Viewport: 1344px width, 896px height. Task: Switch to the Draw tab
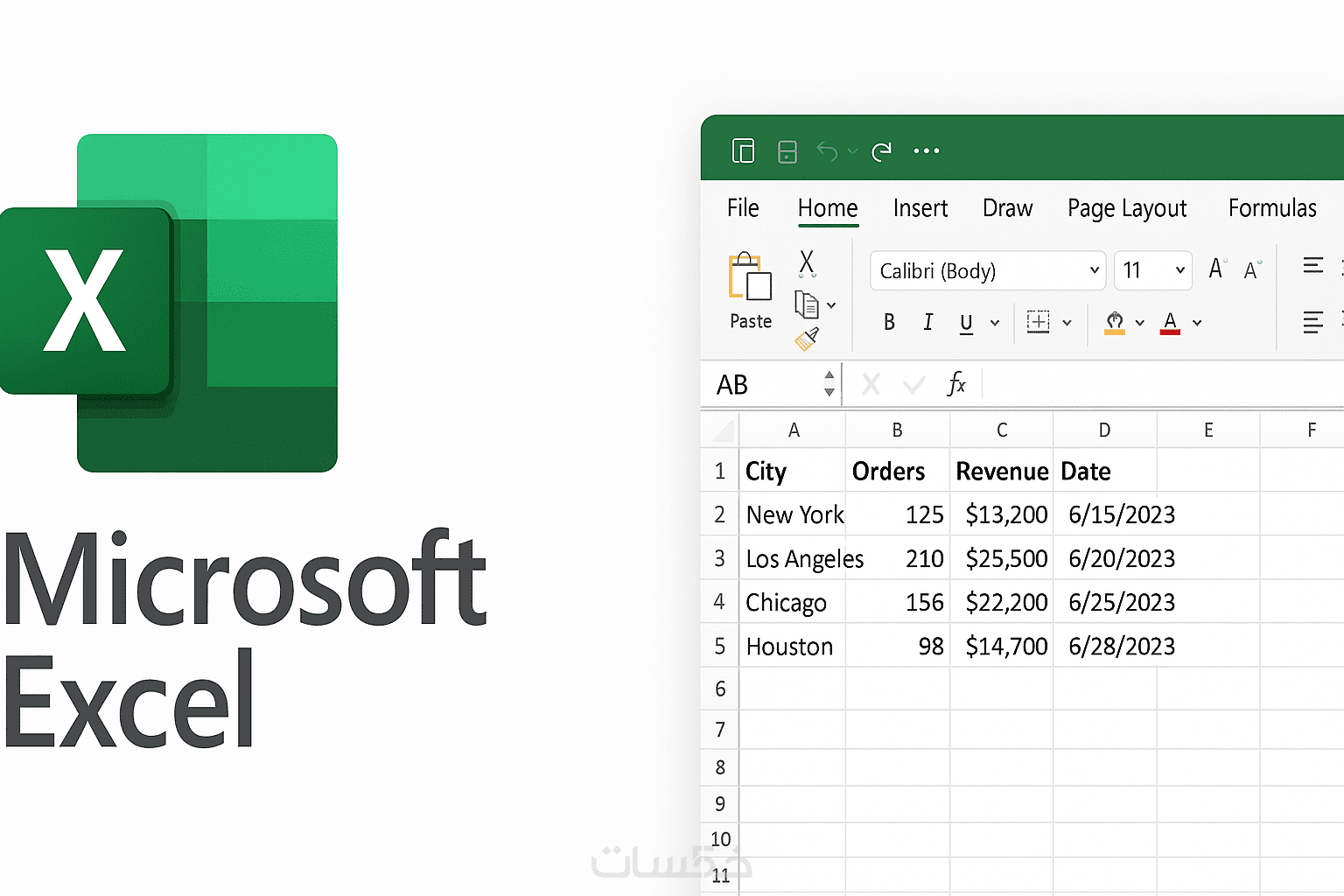click(x=1007, y=208)
